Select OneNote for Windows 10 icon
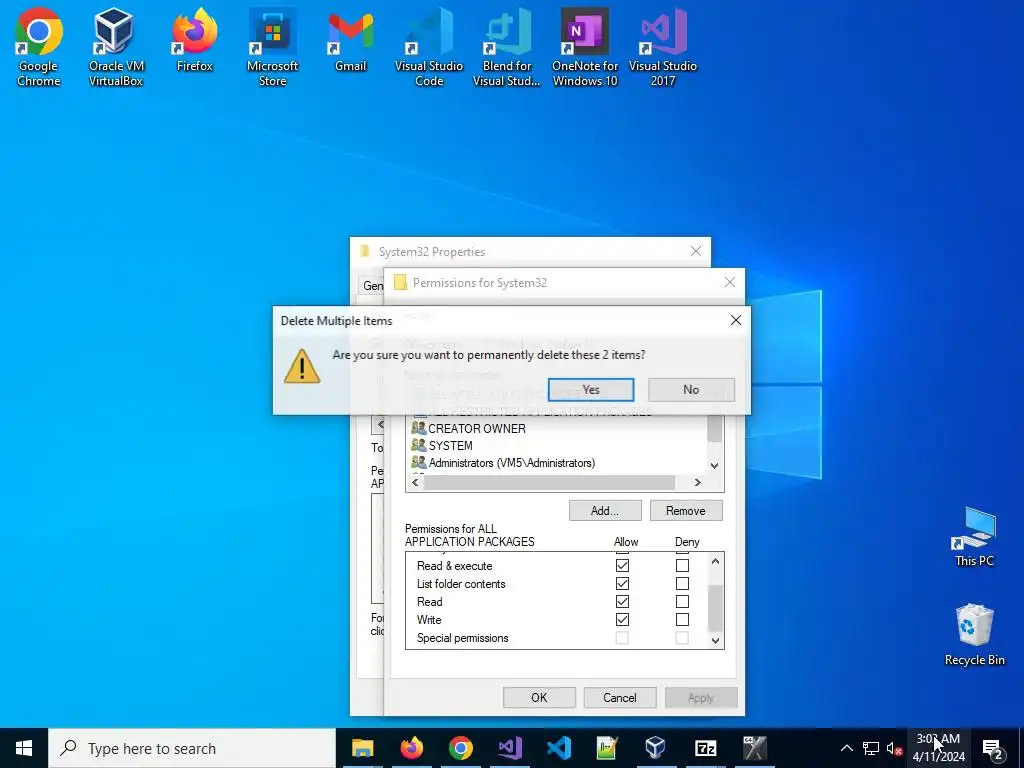 click(x=585, y=47)
